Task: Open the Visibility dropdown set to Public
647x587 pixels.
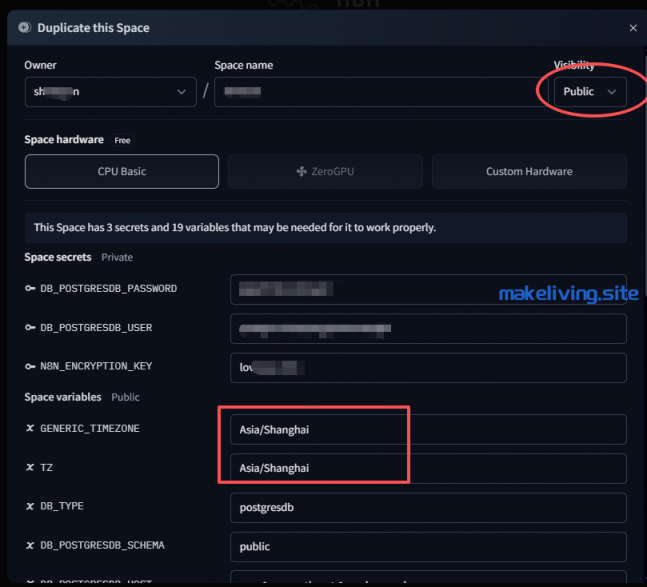Action: 591,92
